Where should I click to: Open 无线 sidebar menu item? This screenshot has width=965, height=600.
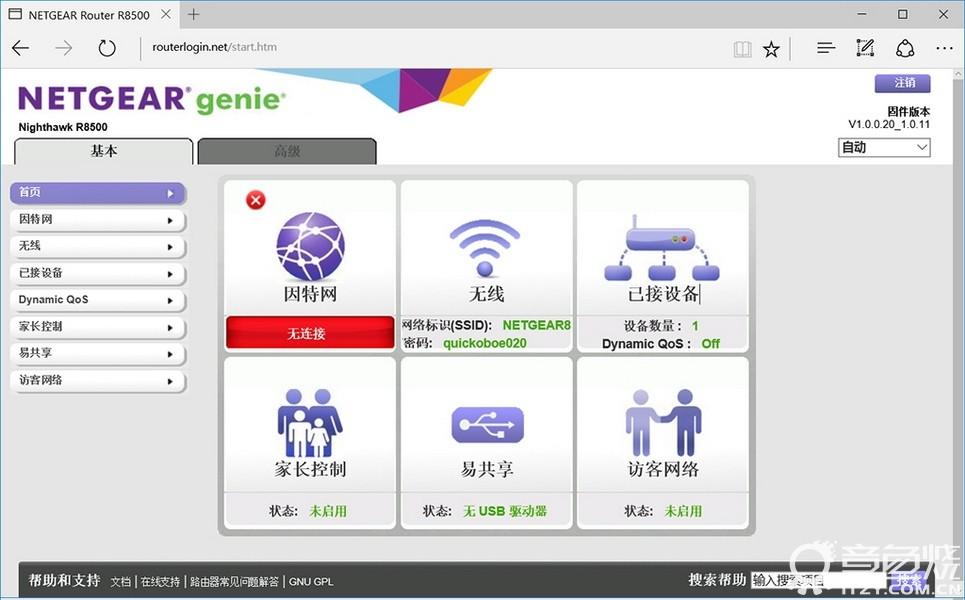pyautogui.click(x=97, y=246)
